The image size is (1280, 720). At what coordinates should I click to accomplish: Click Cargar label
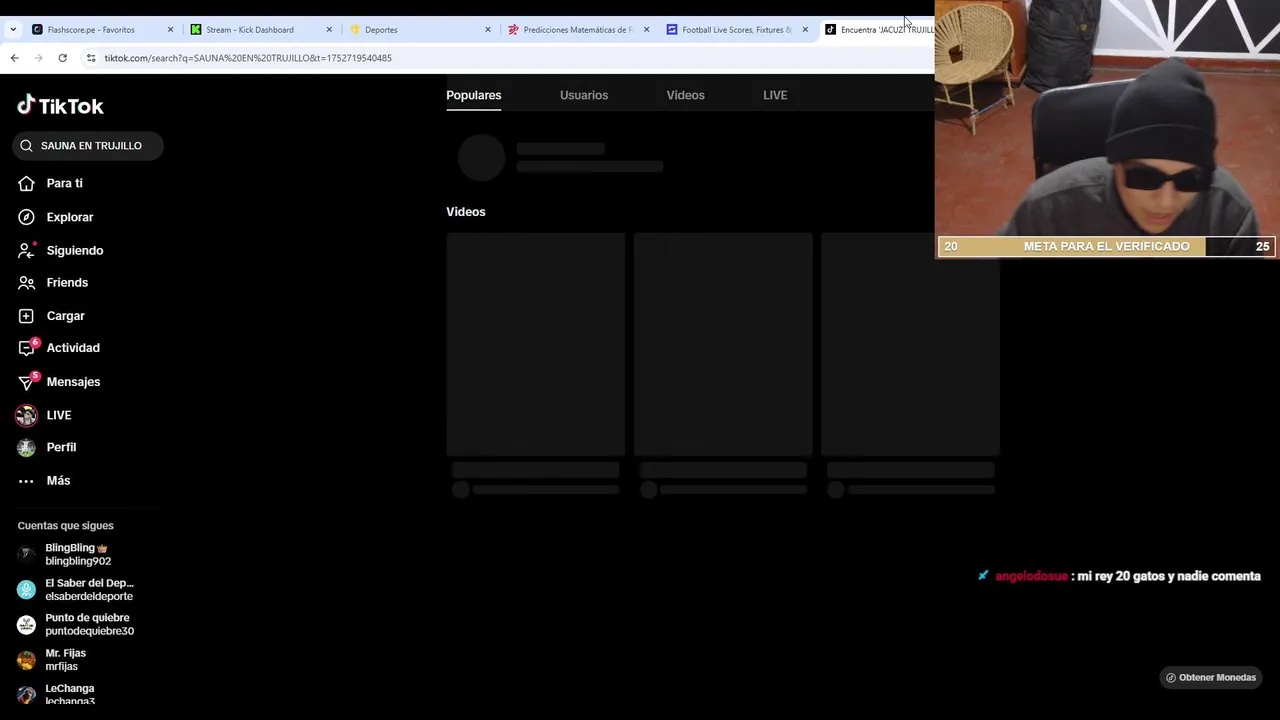pyautogui.click(x=66, y=316)
